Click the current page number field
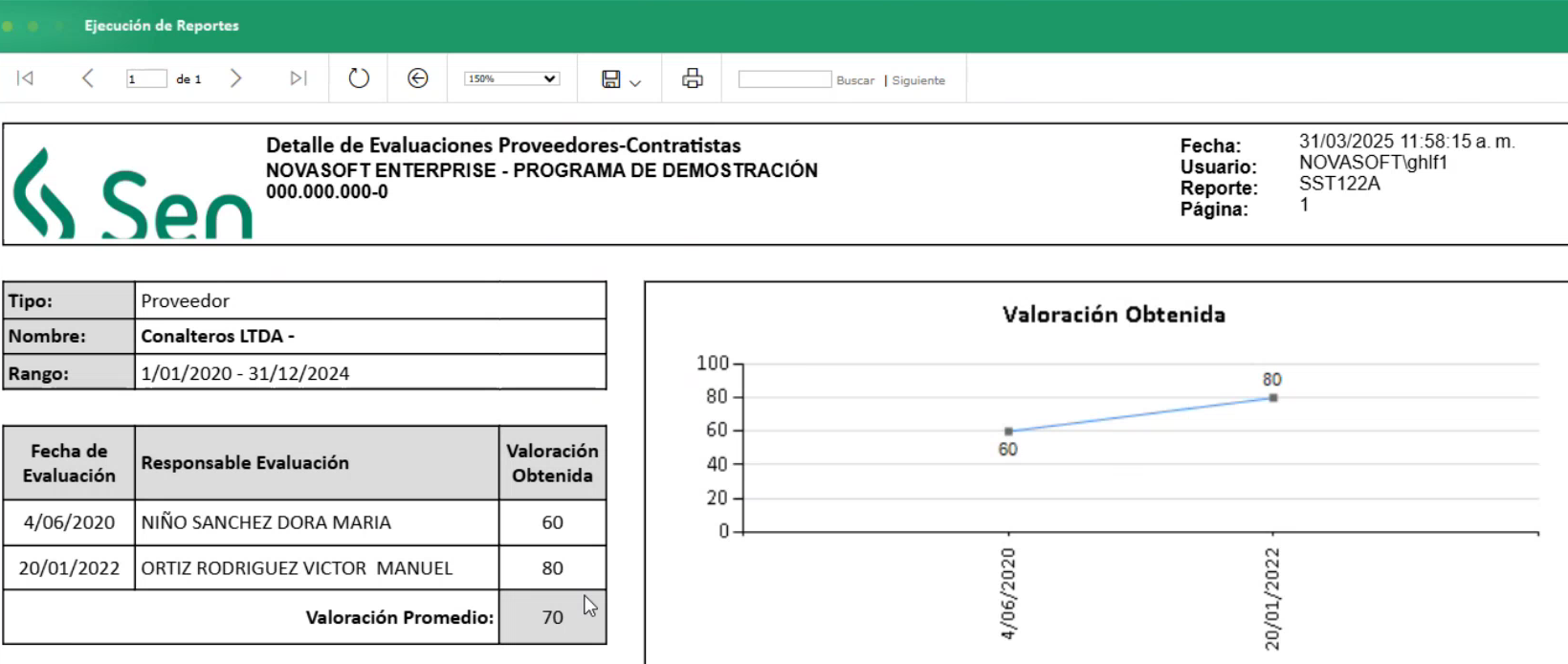 pos(146,78)
